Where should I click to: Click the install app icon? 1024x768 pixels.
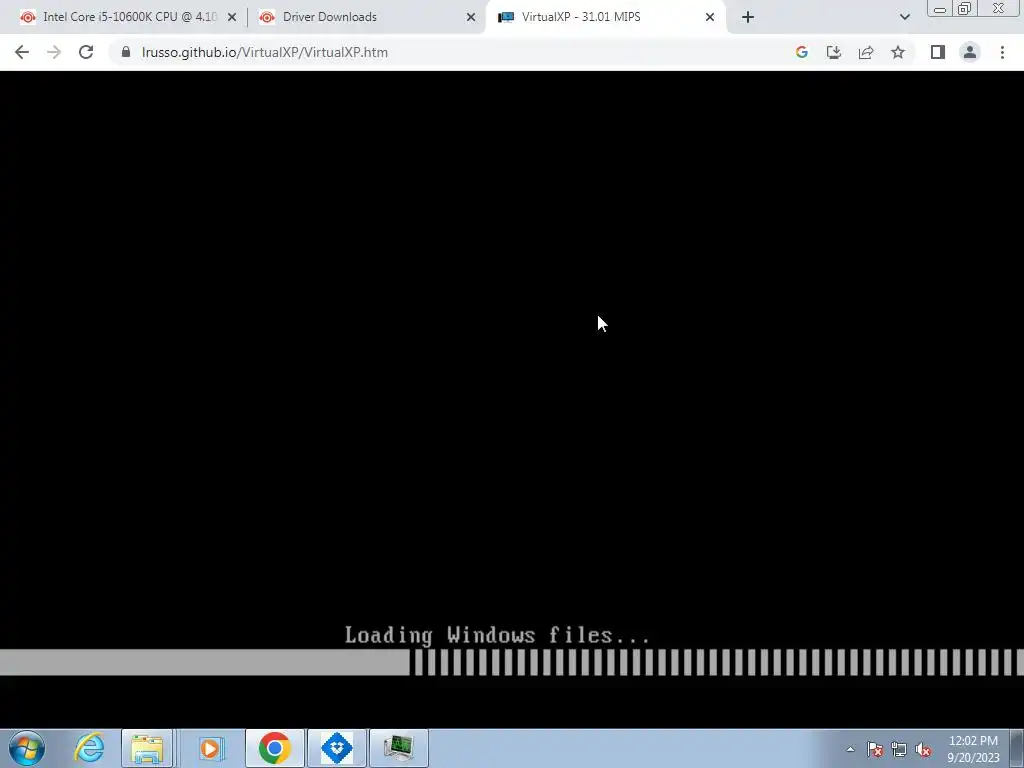pos(834,52)
